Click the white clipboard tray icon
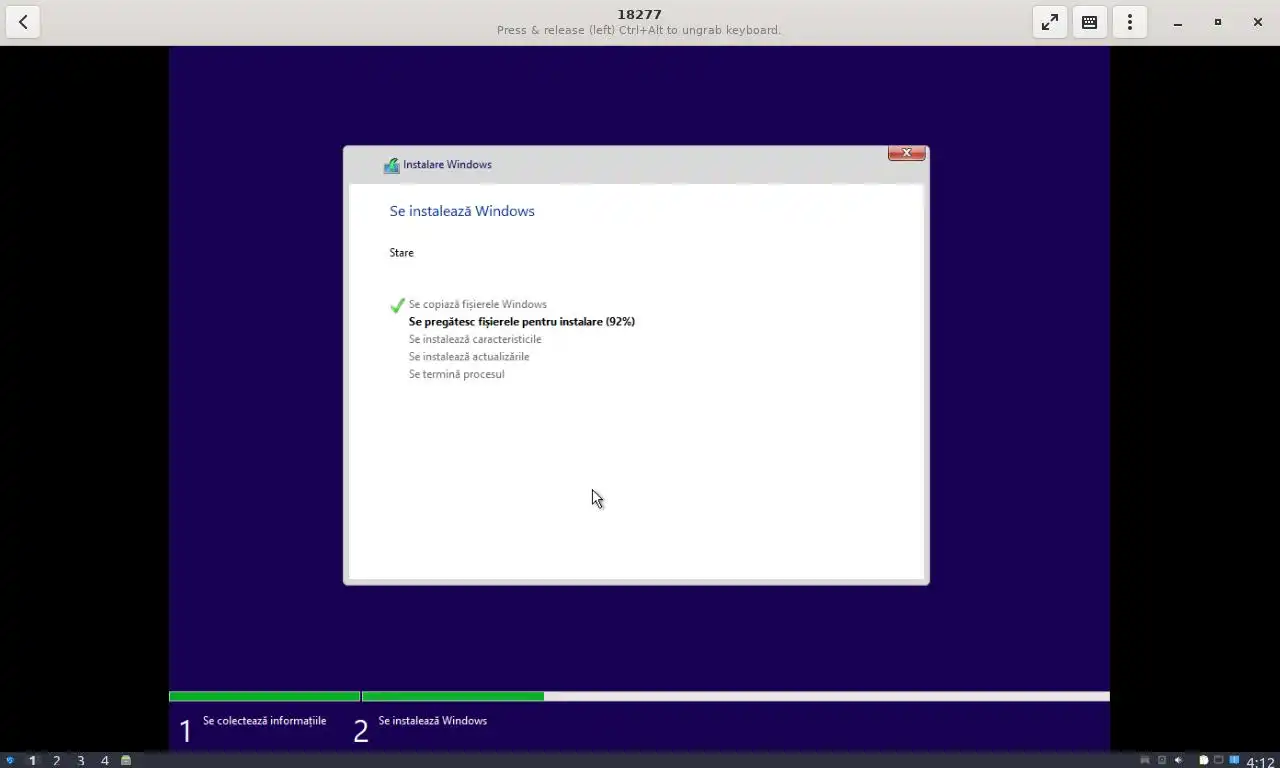 coord(1204,760)
